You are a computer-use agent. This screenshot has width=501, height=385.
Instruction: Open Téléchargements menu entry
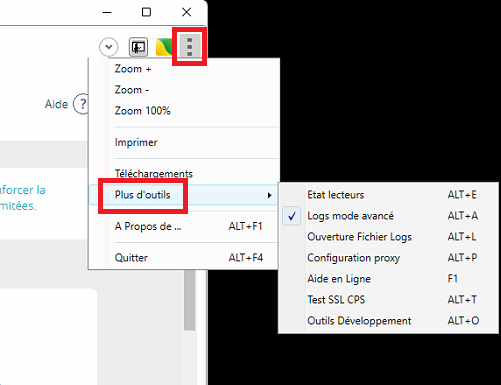[x=184, y=174]
